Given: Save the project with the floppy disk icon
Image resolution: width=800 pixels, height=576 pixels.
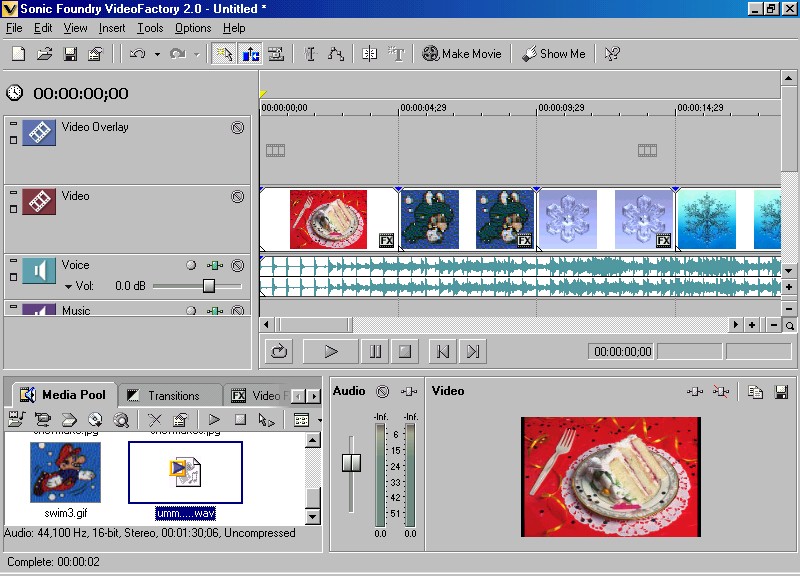Looking at the screenshot, I should coord(70,54).
